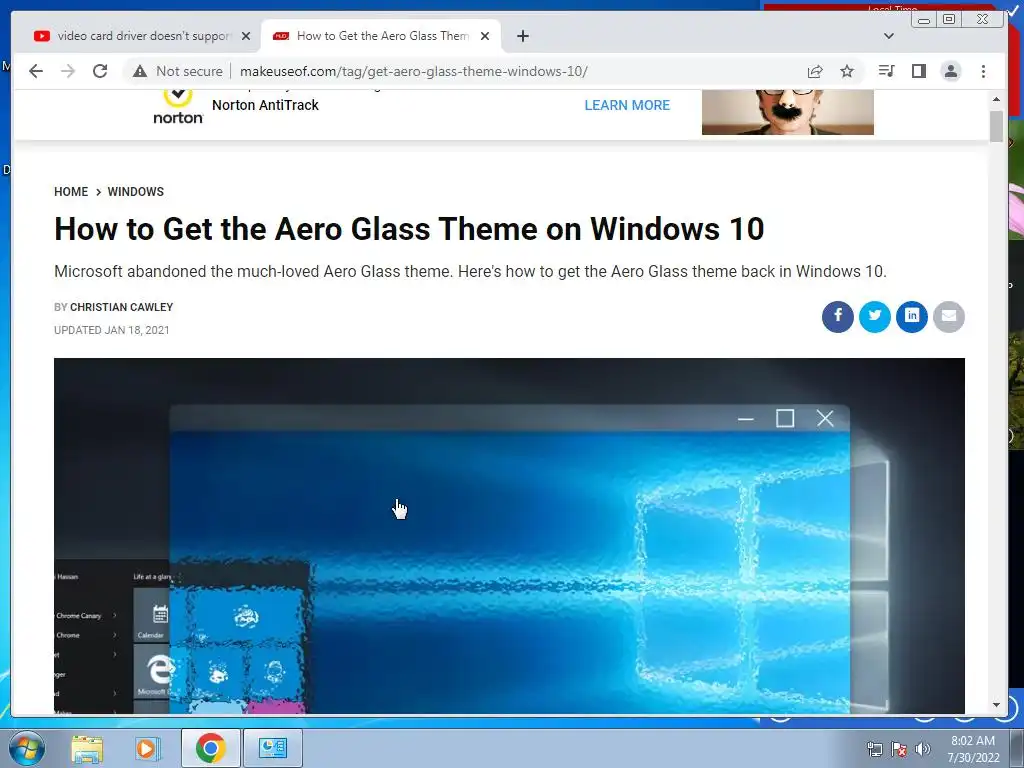This screenshot has width=1024, height=768.
Task: Go back to the previous page
Action: point(36,71)
